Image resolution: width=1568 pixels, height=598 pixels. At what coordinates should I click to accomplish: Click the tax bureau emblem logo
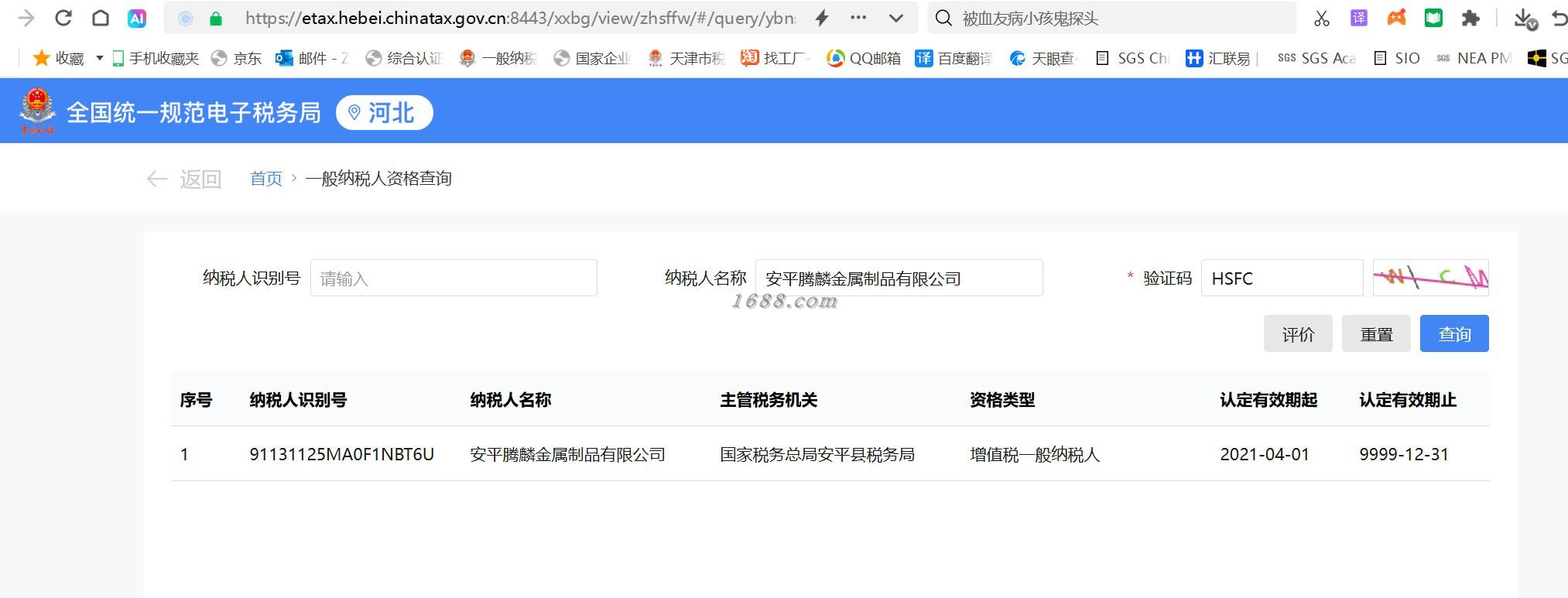[37, 111]
